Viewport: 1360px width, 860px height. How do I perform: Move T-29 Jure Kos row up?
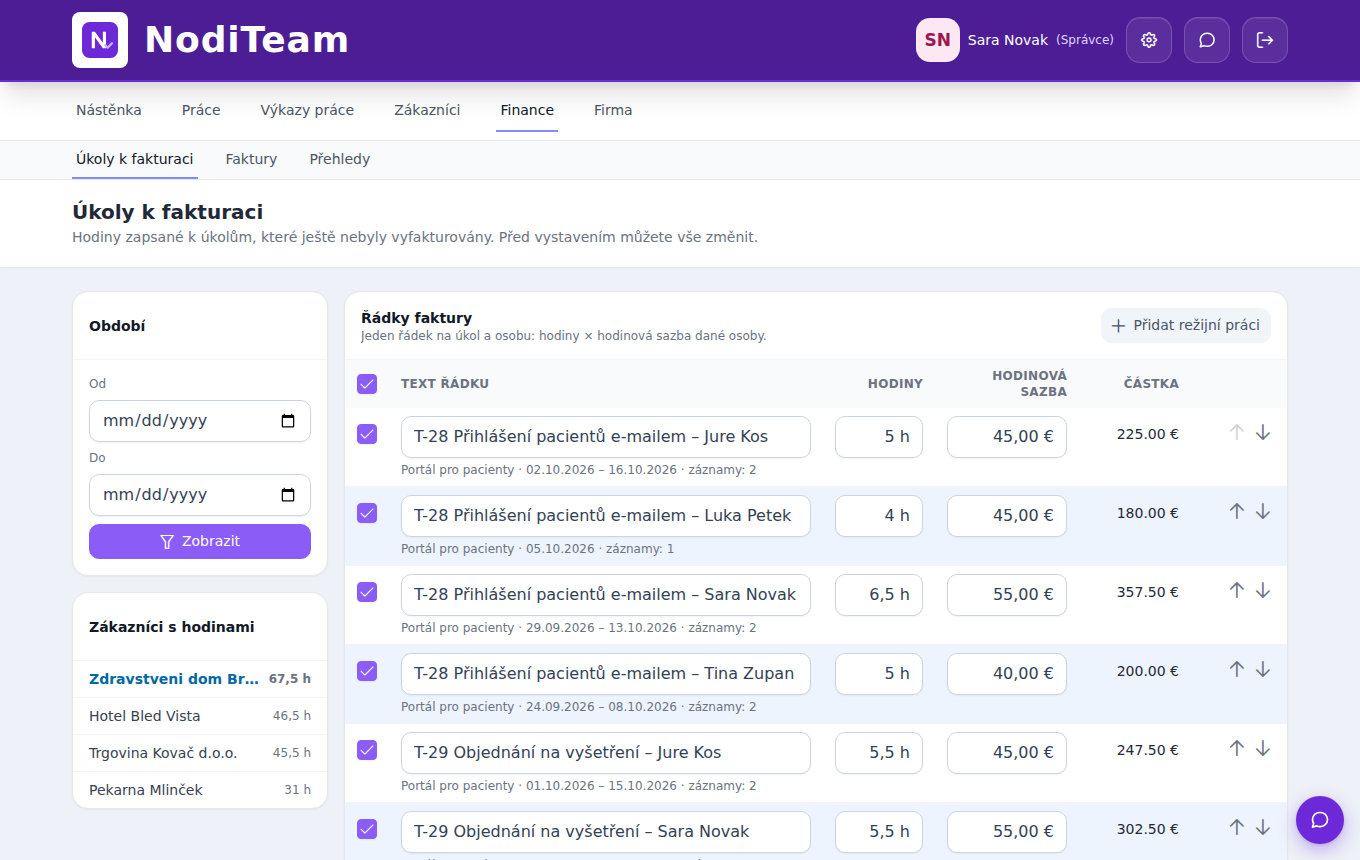1237,748
